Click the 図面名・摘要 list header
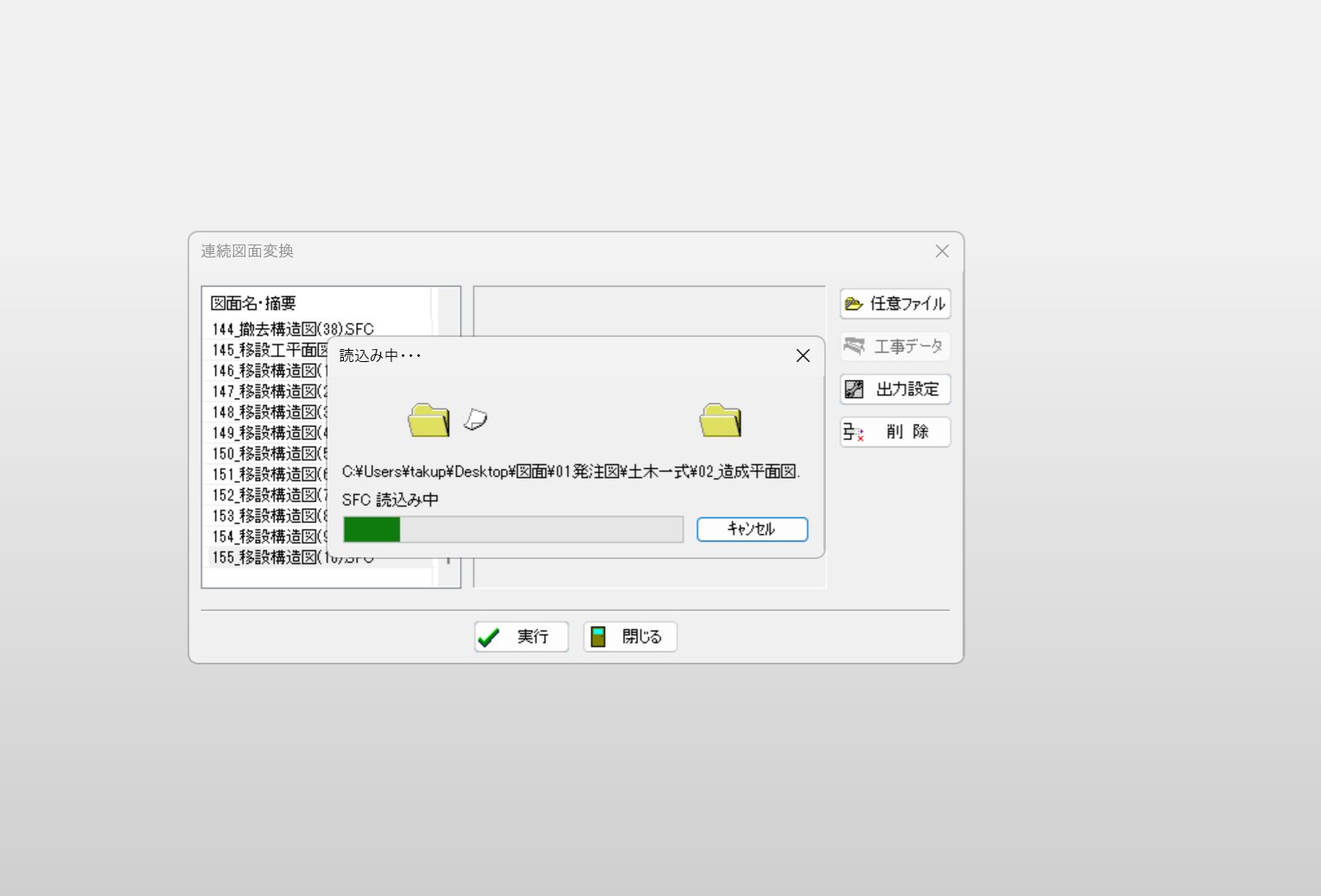1321x896 pixels. [x=253, y=303]
